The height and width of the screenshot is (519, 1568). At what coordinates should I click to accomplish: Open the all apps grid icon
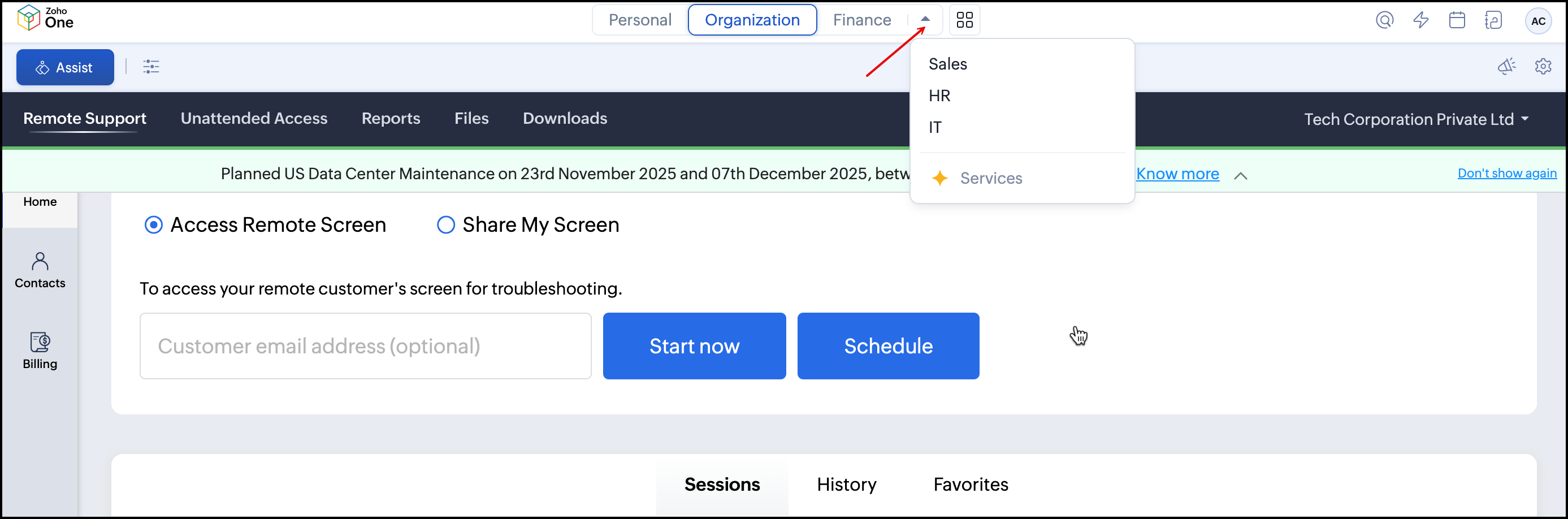click(964, 20)
